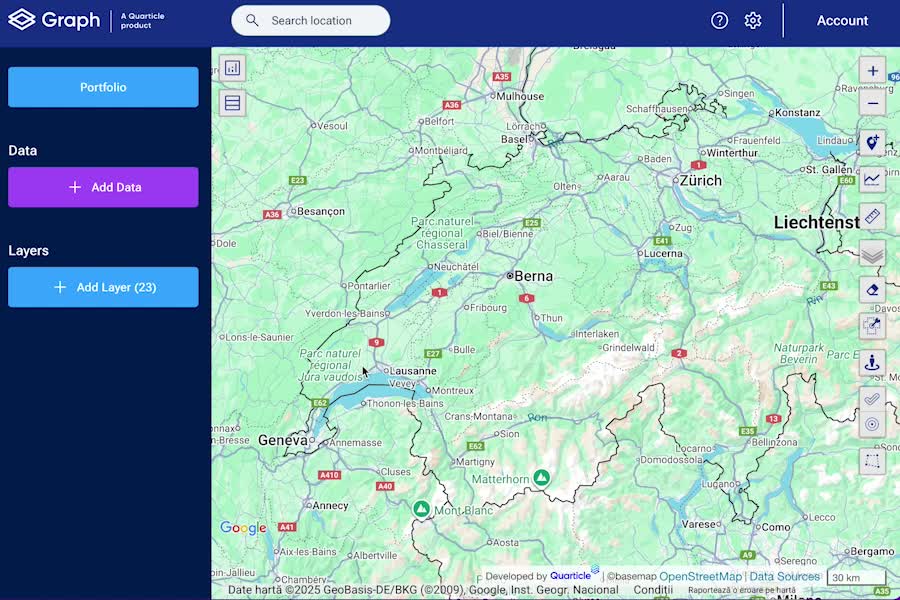This screenshot has height=600, width=900.
Task: Click the Zürich city label
Action: 701,181
